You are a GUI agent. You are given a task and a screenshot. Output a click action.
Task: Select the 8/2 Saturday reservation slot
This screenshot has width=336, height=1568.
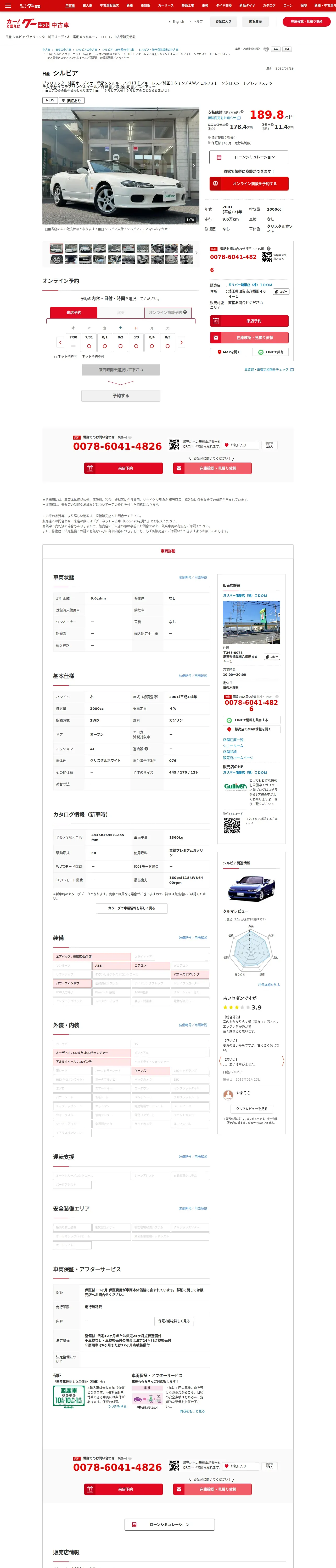point(120,342)
